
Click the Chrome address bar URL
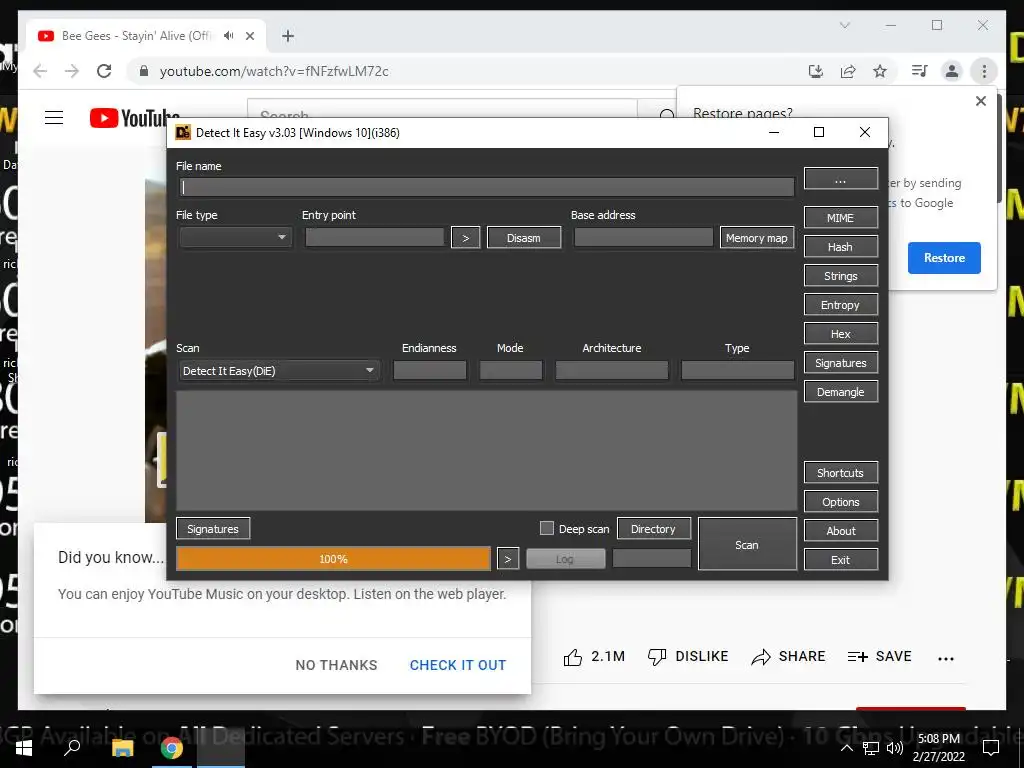[x=274, y=71]
